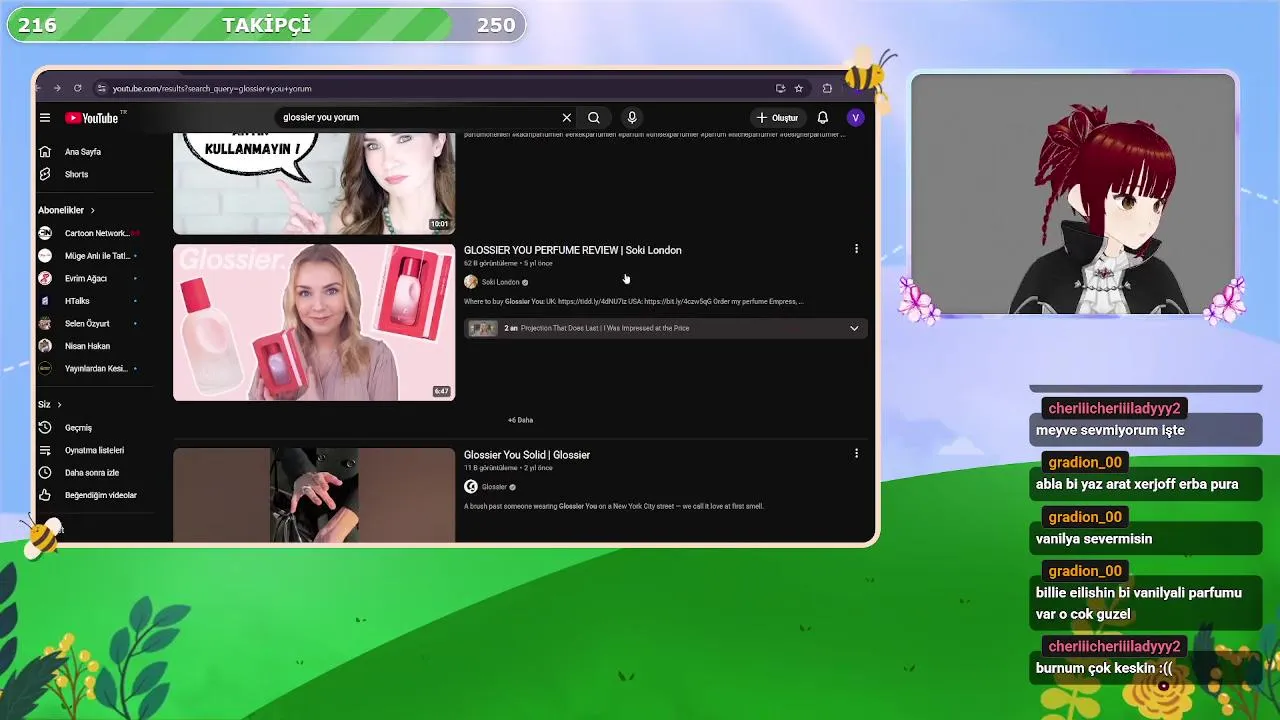This screenshot has width=1280, height=720.
Task: Click the TAKİPÇİ follower progress bar
Action: pyautogui.click(x=266, y=25)
